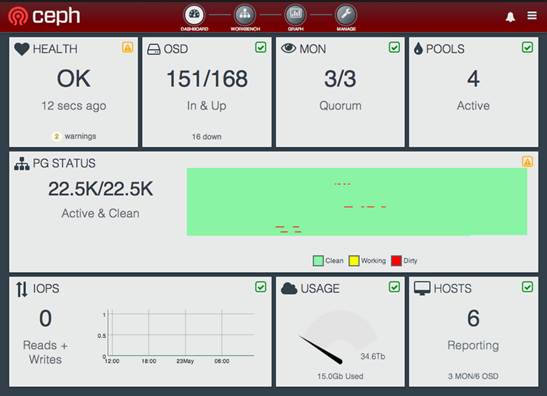
Task: Click the '23May' chart axis label
Action: pyautogui.click(x=185, y=361)
